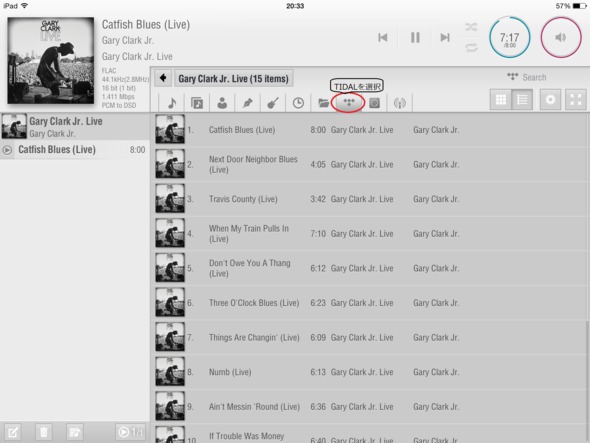The height and width of the screenshot is (443, 590).
Task: Select the TIDAL streaming icon
Action: [x=349, y=102]
